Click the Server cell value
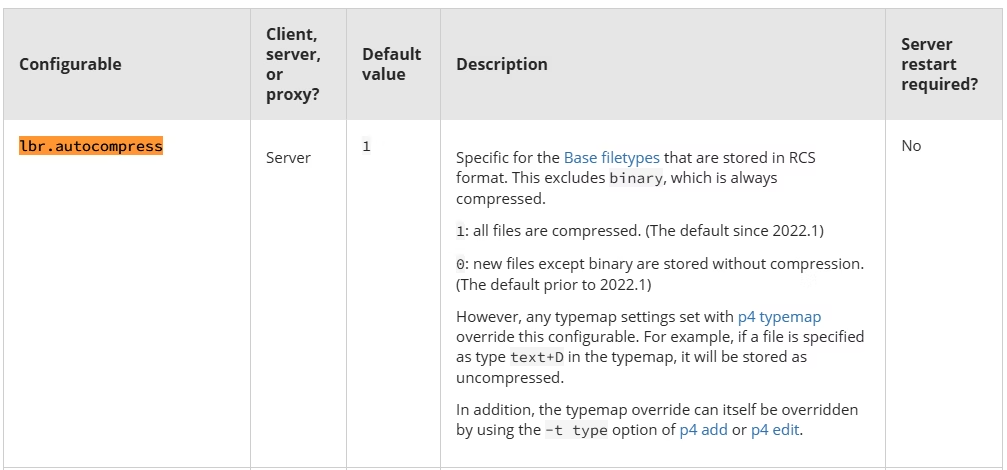The width and height of the screenshot is (1007, 470). [x=288, y=158]
